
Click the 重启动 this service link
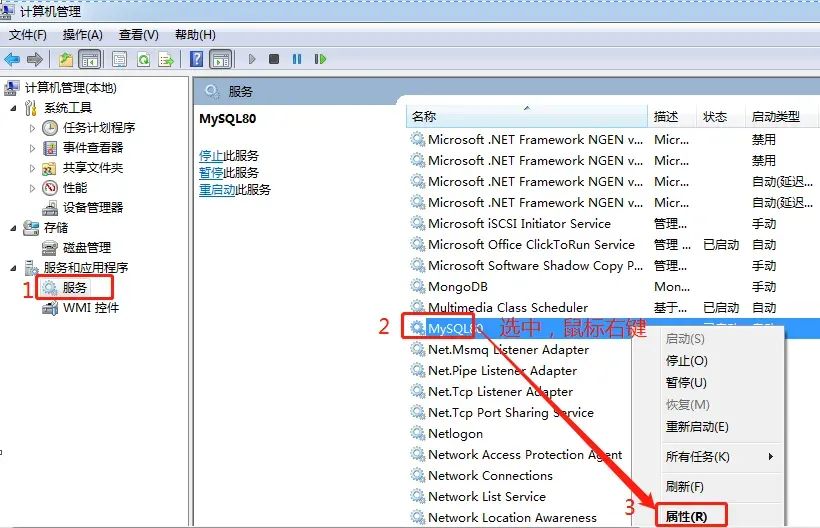217,190
